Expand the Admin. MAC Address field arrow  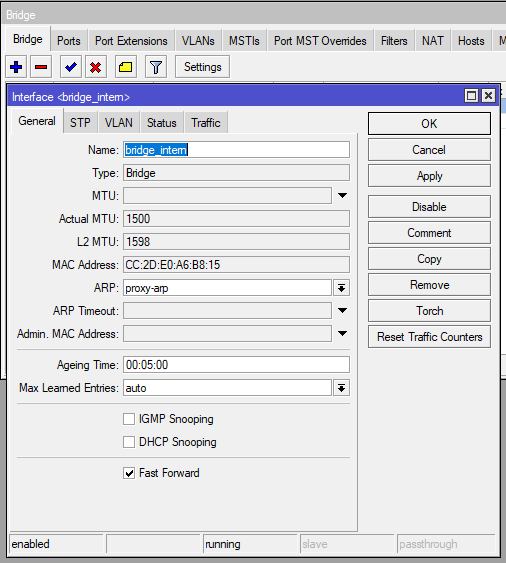tap(342, 334)
